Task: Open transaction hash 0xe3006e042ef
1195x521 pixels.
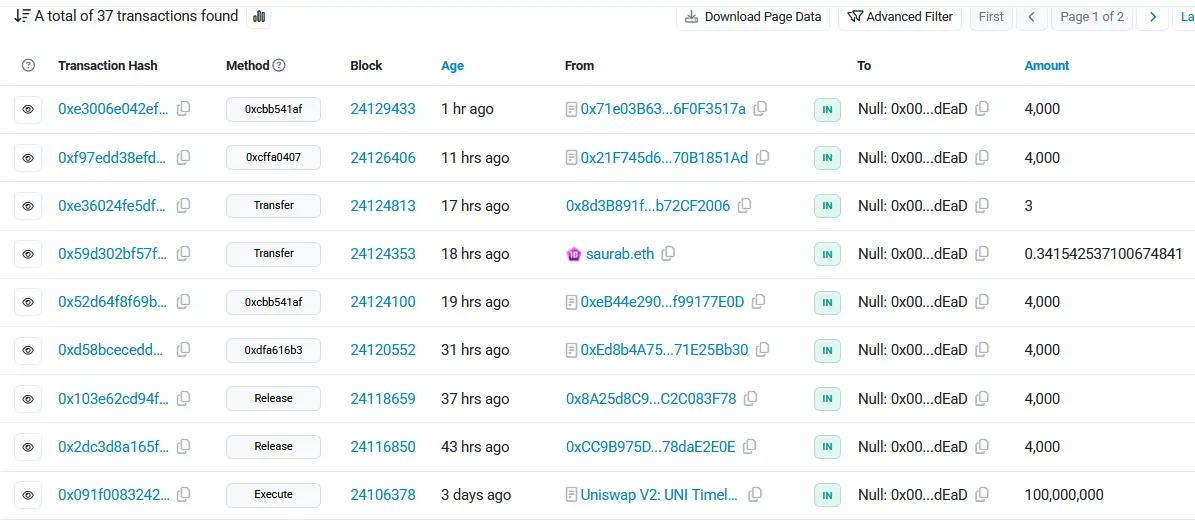Action: 114,109
